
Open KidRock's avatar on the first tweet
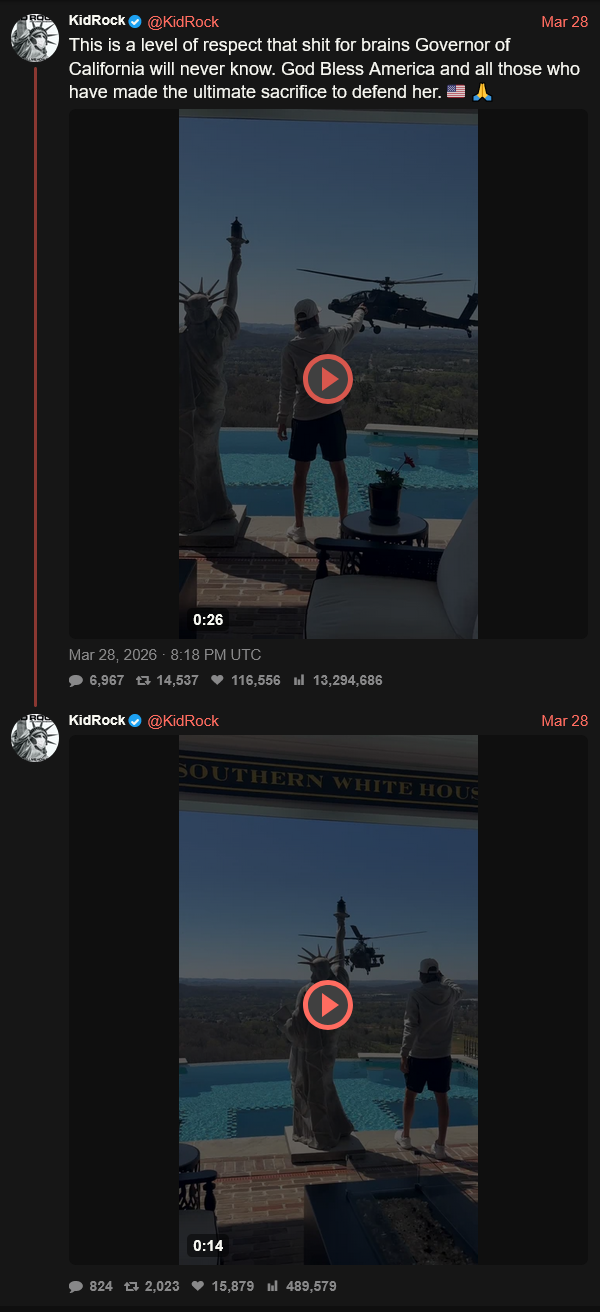[x=35, y=39]
